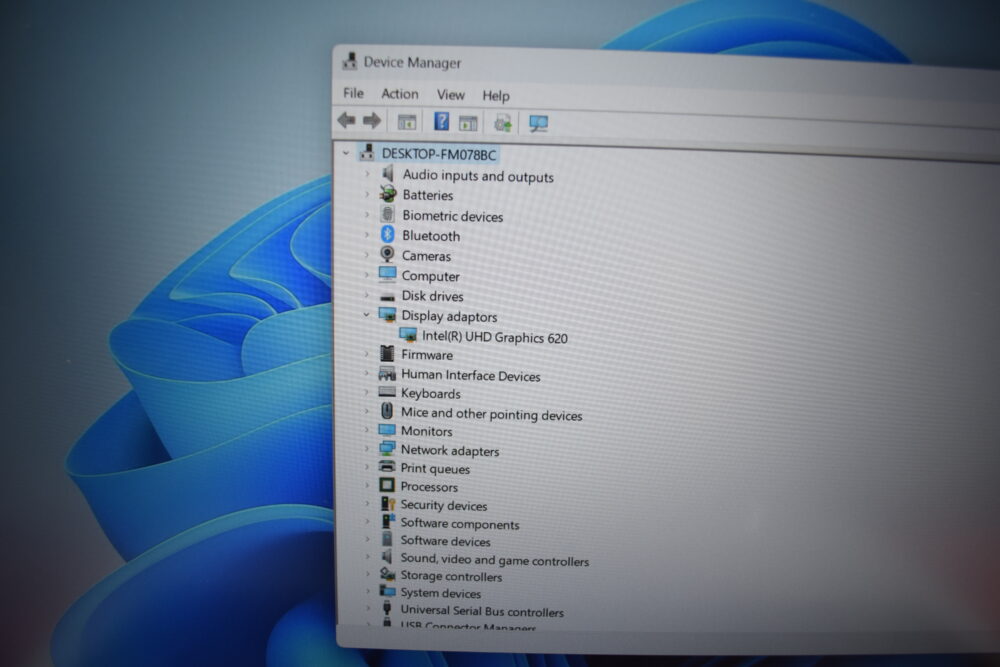Screen dimensions: 1000x667
Task: Click the monitor icon beside Computer
Action: pos(387,274)
